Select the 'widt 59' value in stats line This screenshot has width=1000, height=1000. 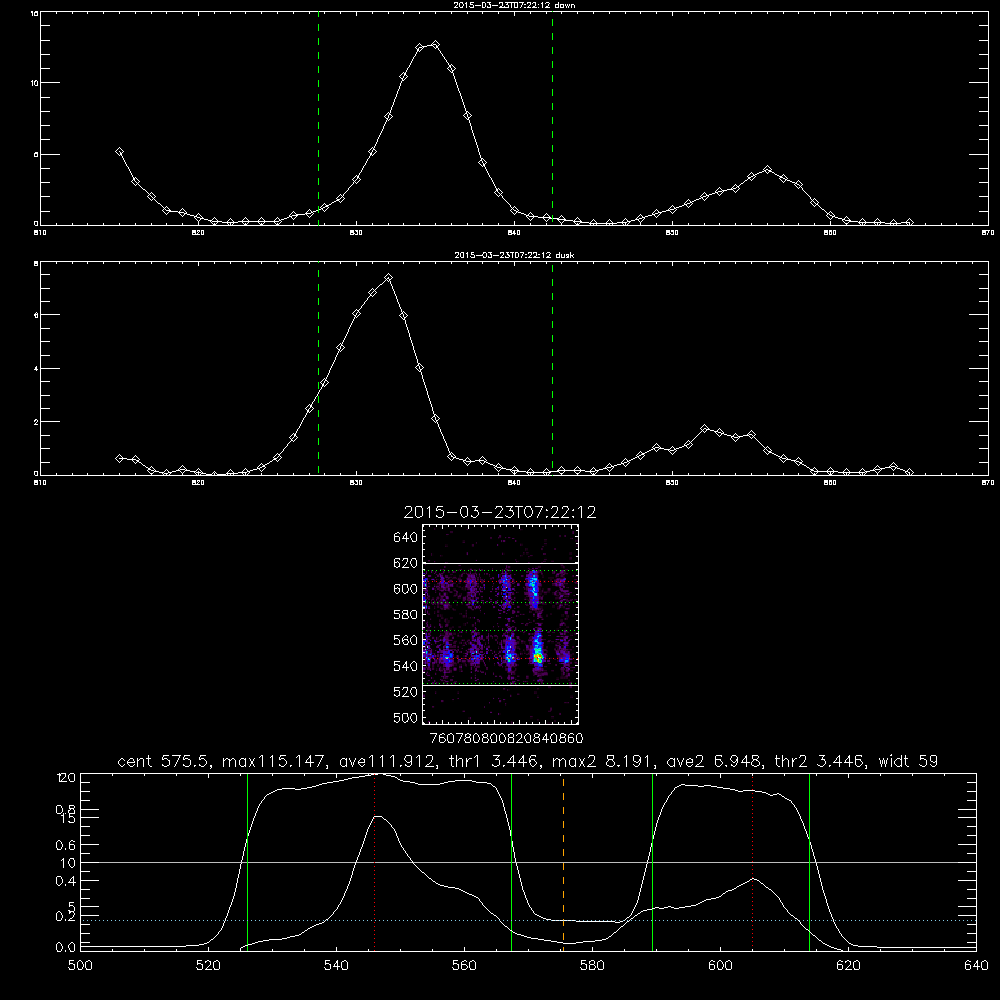(908, 761)
